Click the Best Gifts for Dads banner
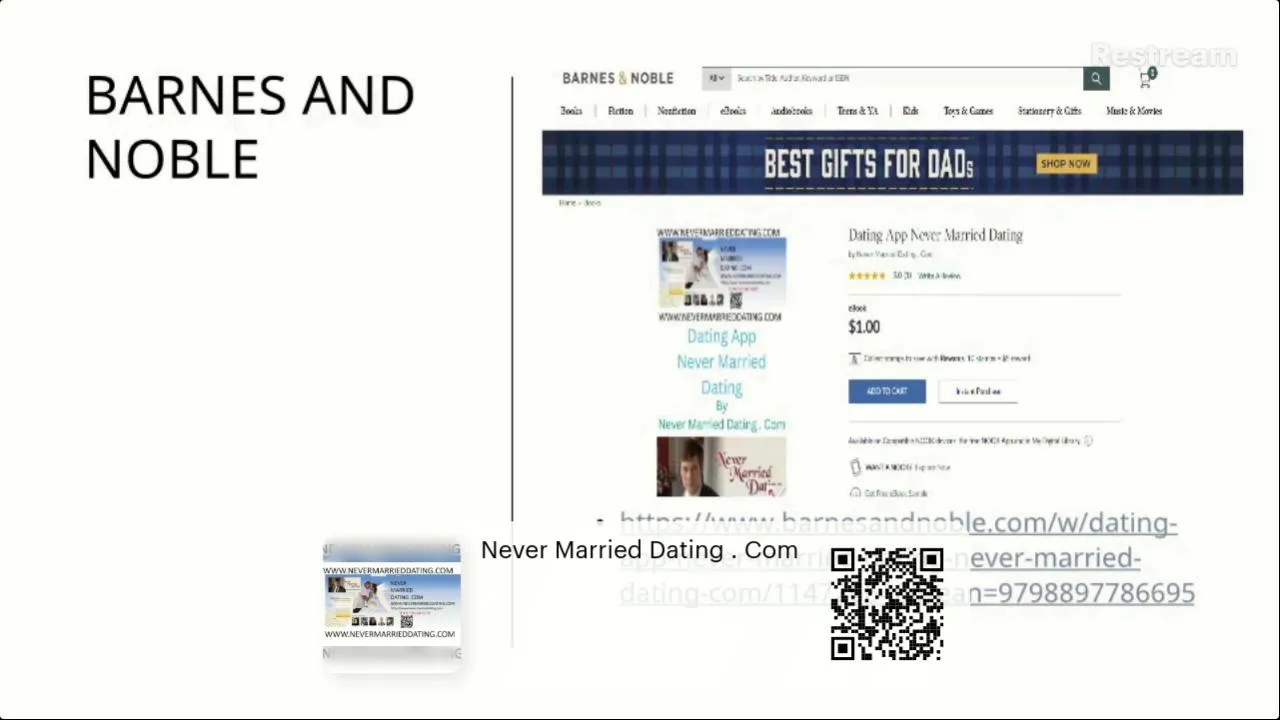The image size is (1280, 720). (892, 163)
